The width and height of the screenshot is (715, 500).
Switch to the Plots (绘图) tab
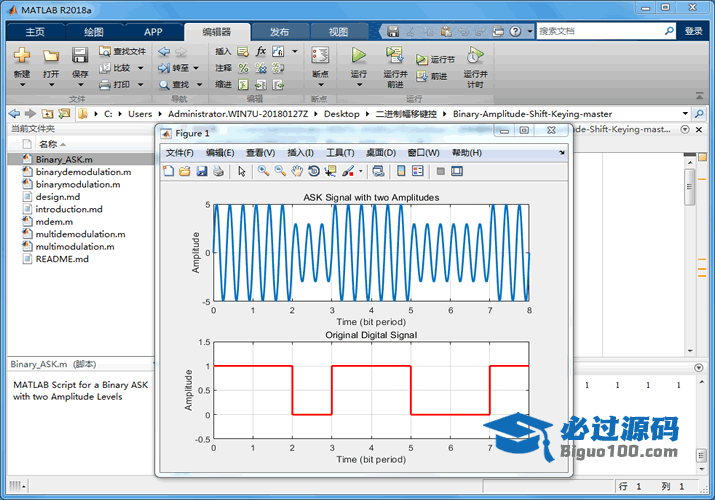(x=94, y=32)
